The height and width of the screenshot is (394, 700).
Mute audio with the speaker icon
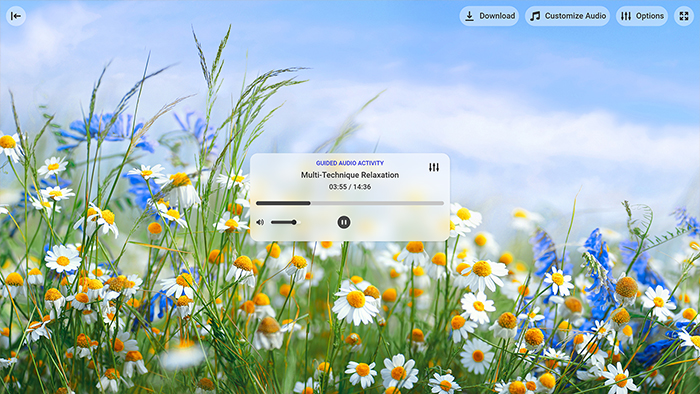pos(260,222)
